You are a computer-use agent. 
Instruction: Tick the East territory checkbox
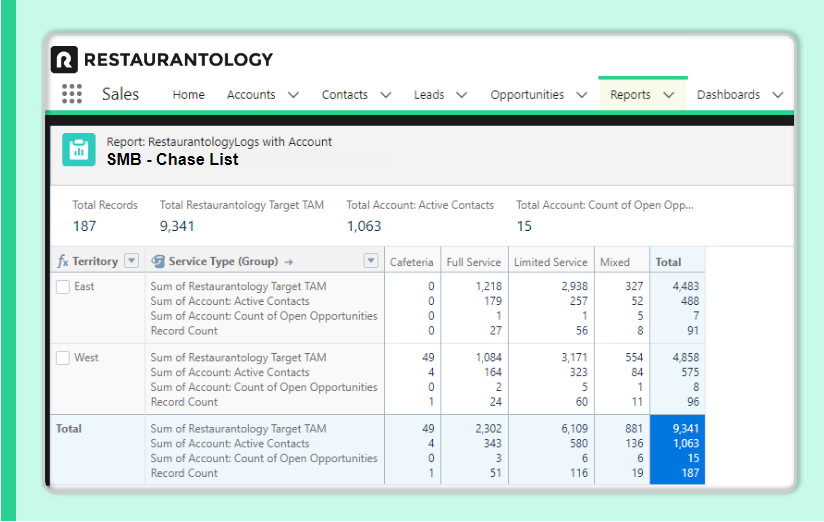[63, 286]
